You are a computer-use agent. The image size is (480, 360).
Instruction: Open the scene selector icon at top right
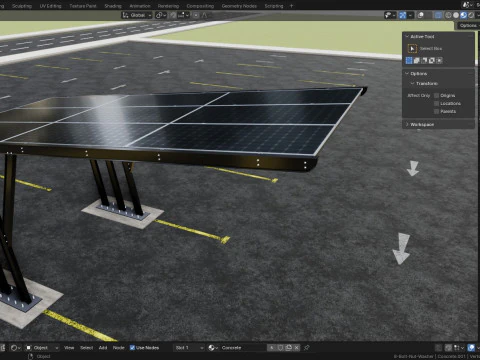467,5
